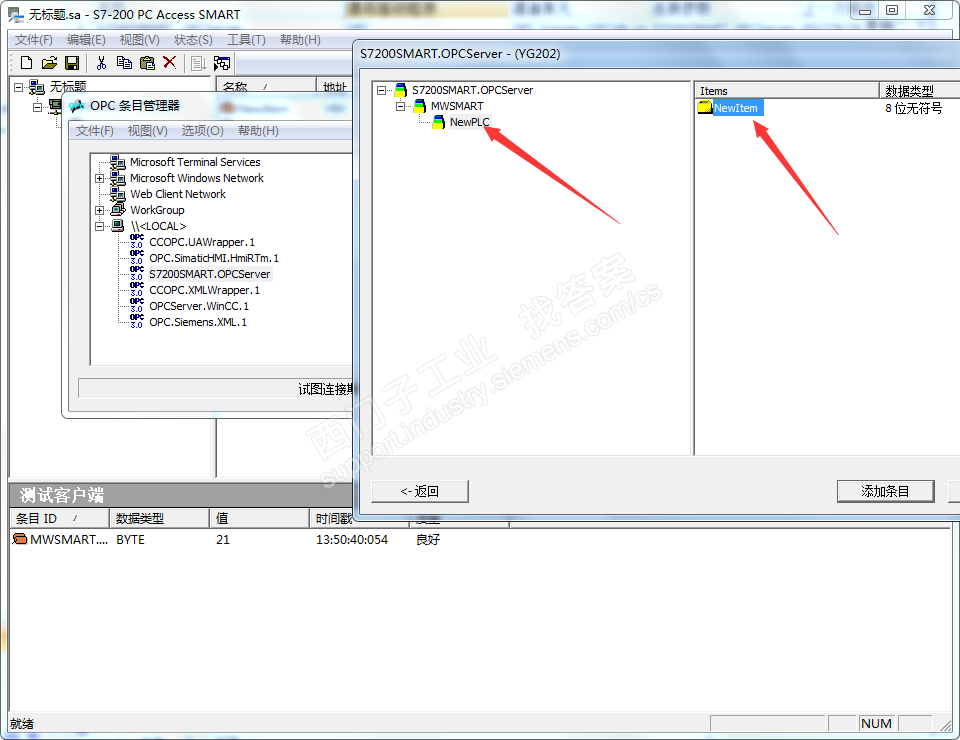Click the 8 位无符号 data type cell
960x740 pixels.
913,108
